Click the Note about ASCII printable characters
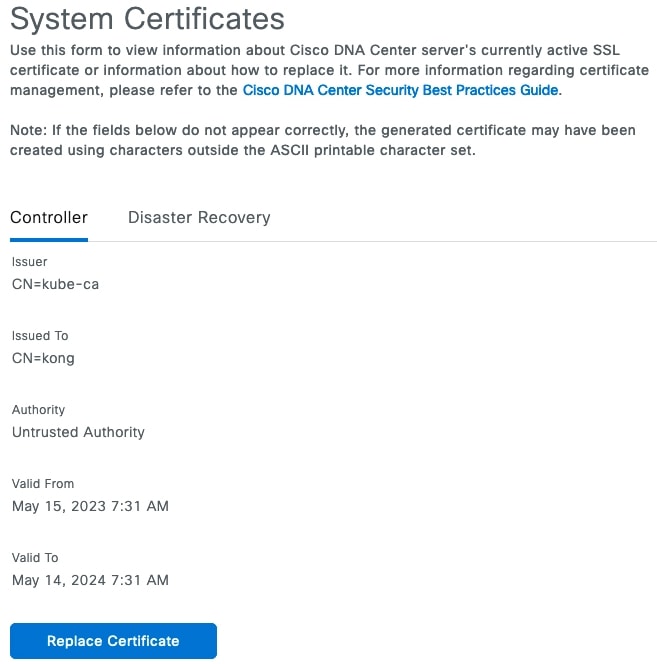Viewport: 657px width, 664px height. [x=323, y=140]
